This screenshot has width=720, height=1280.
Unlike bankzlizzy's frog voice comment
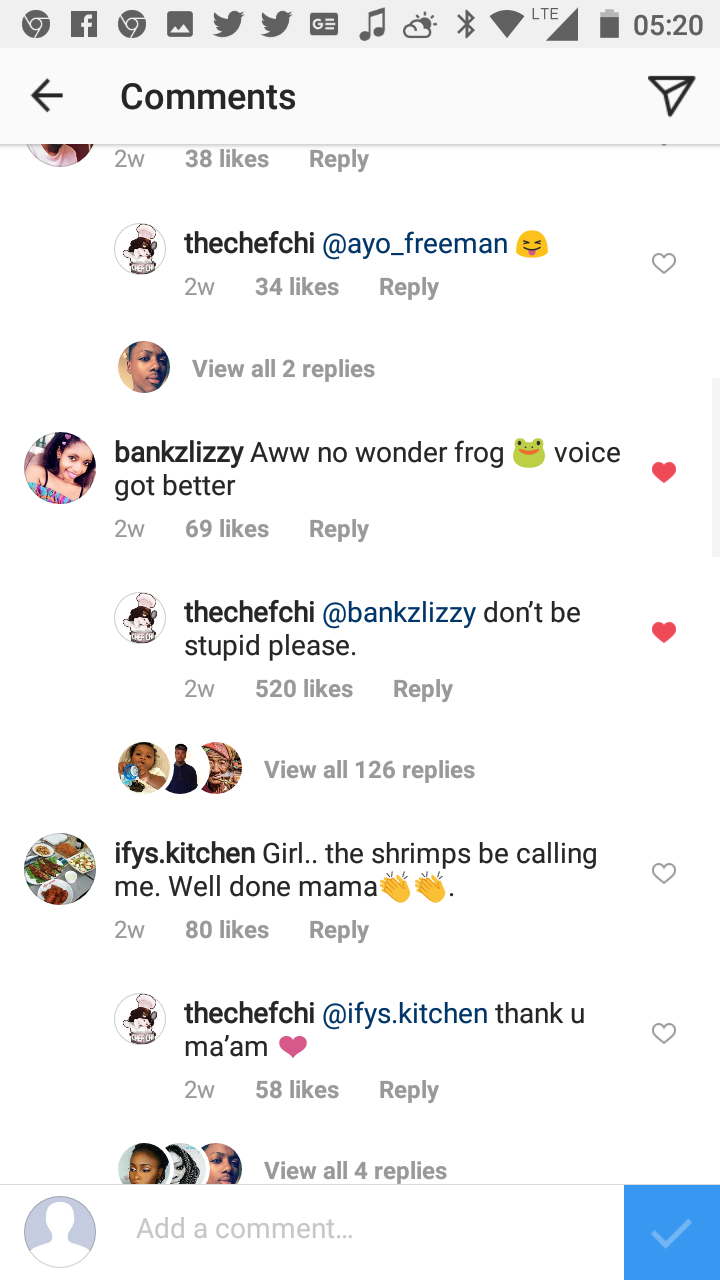point(664,472)
